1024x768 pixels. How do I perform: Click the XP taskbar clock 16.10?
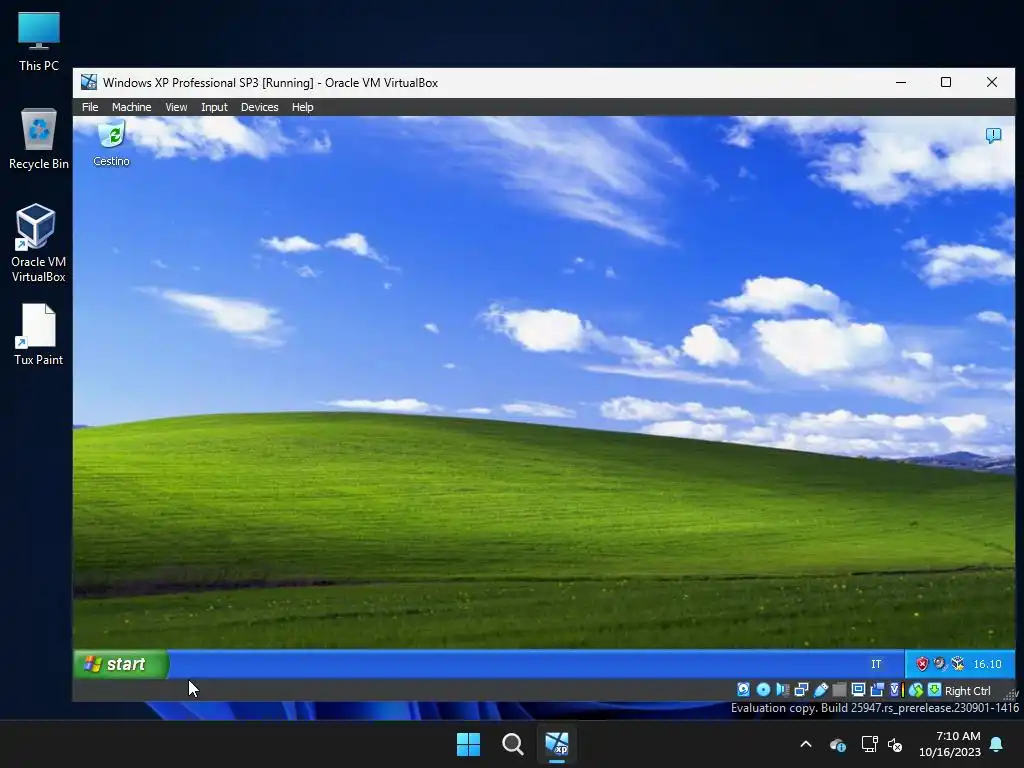987,664
